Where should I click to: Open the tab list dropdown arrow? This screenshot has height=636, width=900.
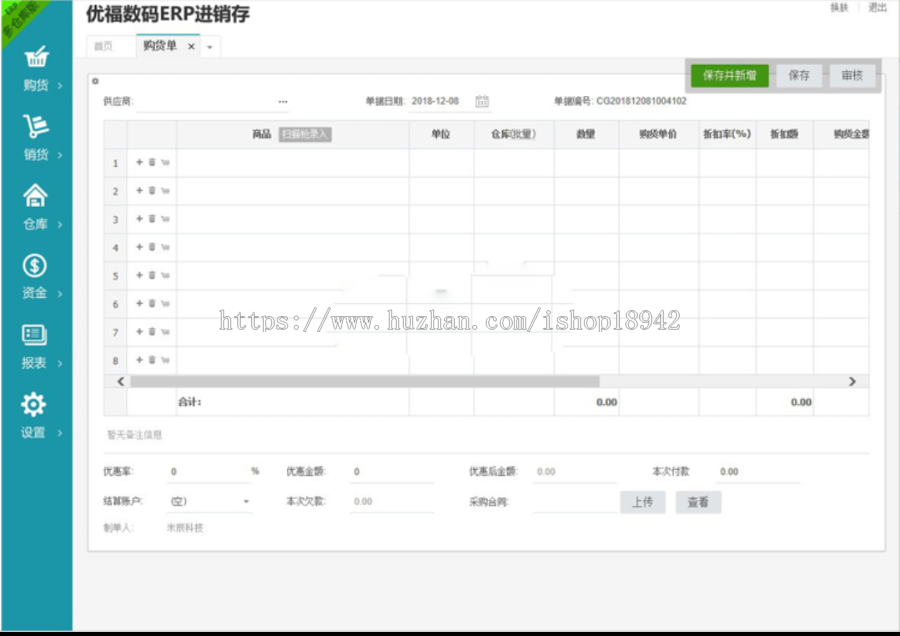coord(210,47)
